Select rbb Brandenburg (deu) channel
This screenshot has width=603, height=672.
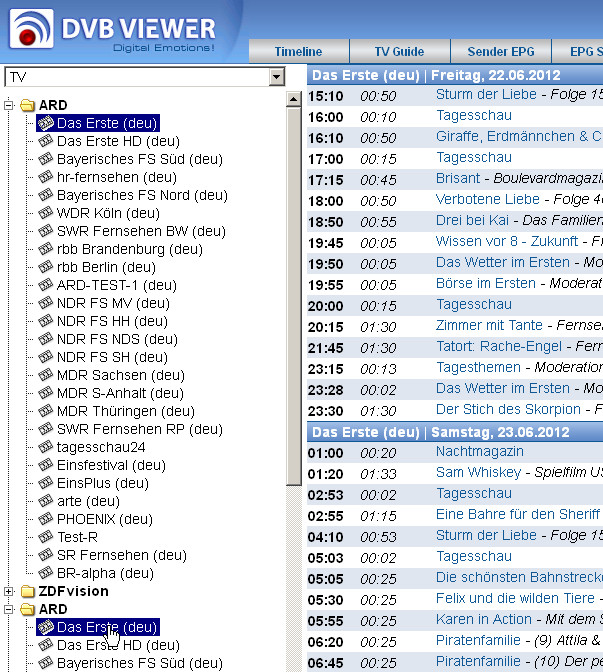click(x=130, y=249)
